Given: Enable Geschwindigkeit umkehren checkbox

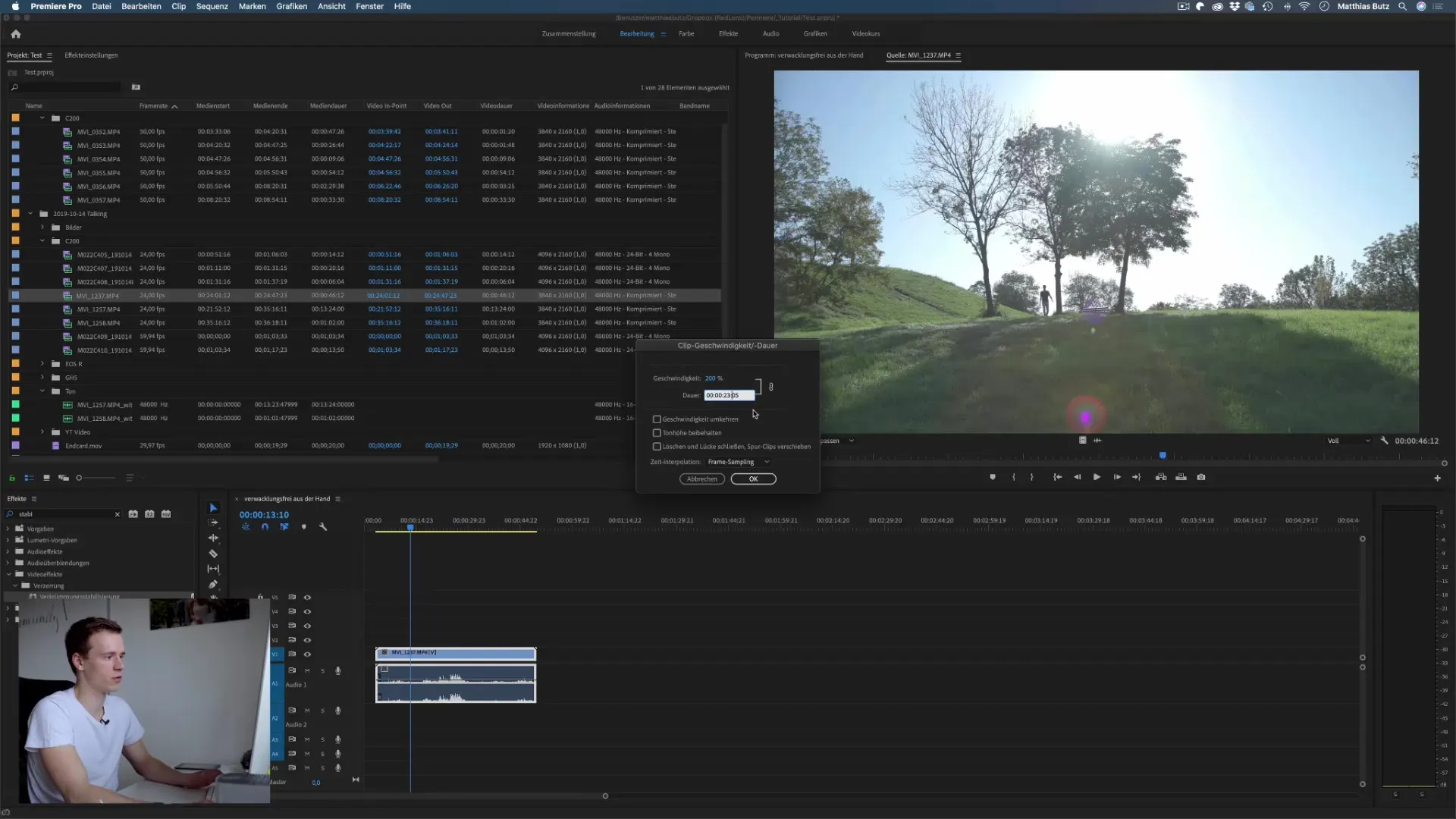Looking at the screenshot, I should tap(657, 419).
